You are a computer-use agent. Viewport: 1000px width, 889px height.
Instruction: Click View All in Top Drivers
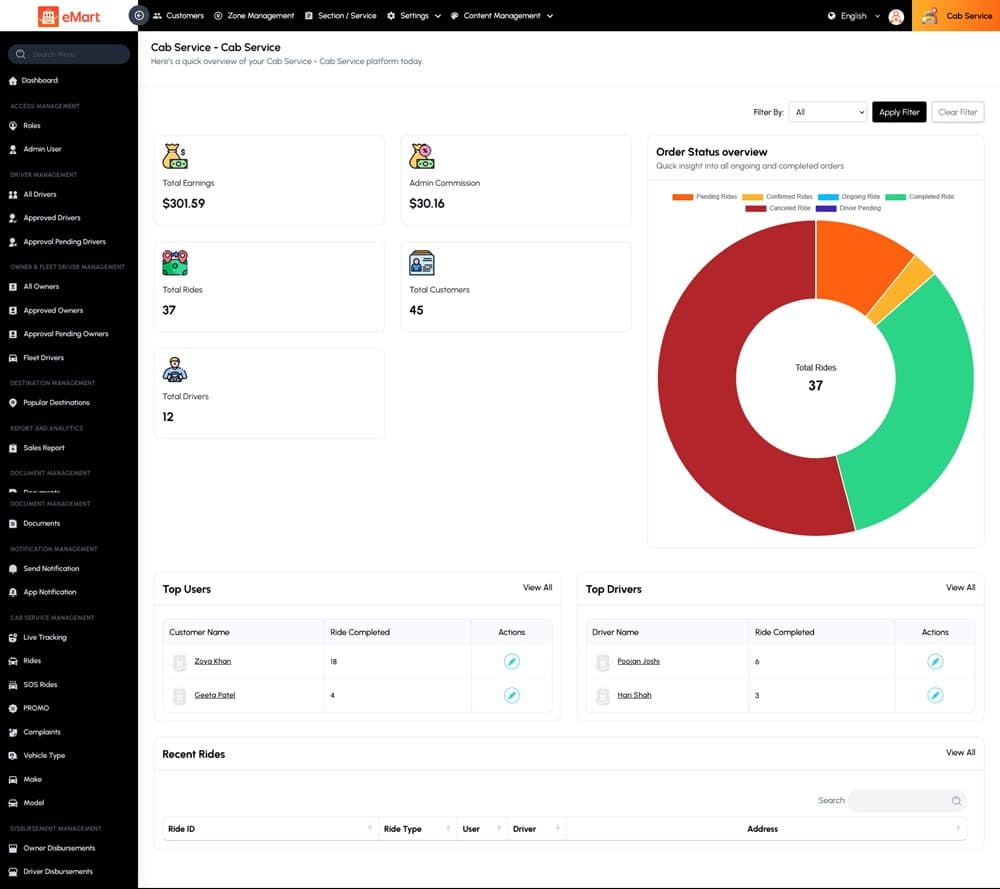pos(960,588)
